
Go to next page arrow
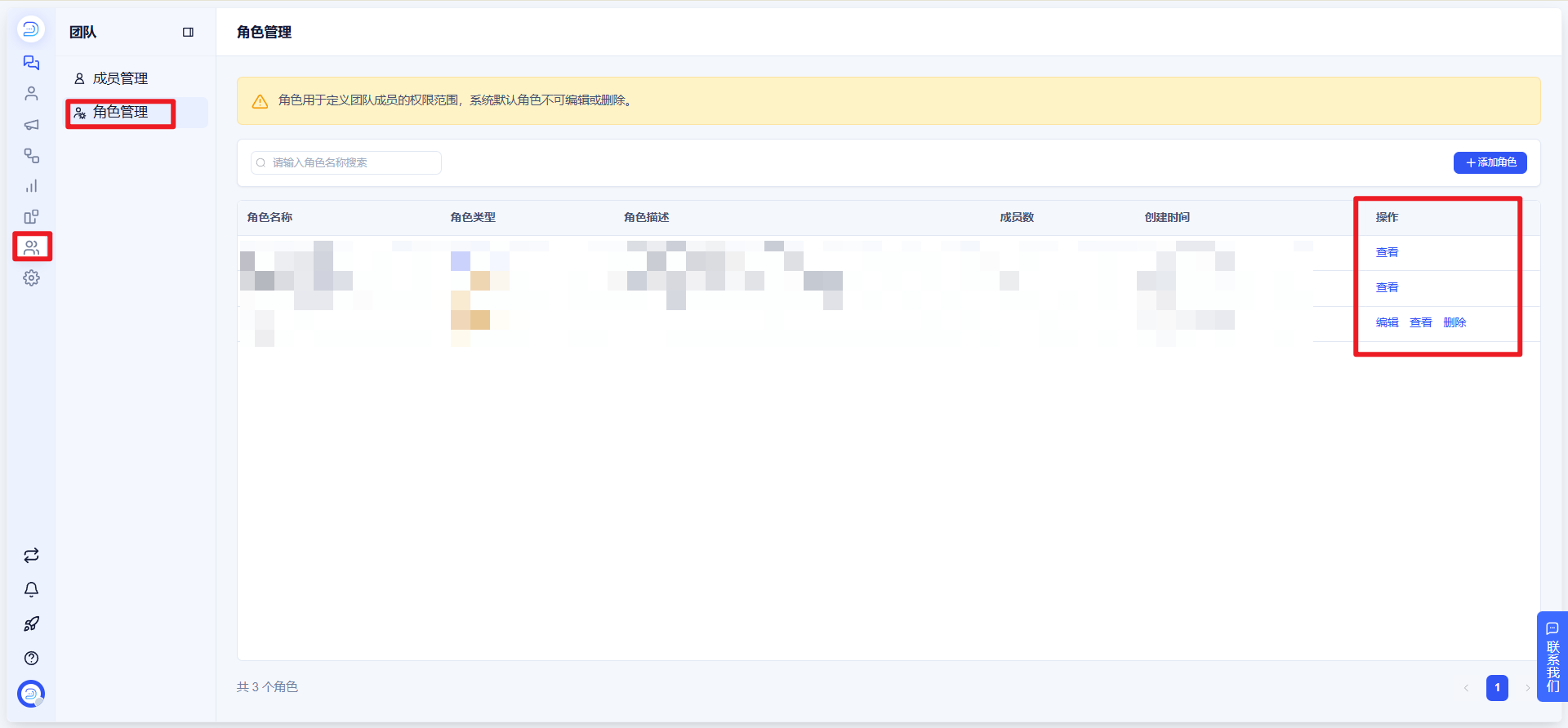[x=1527, y=688]
